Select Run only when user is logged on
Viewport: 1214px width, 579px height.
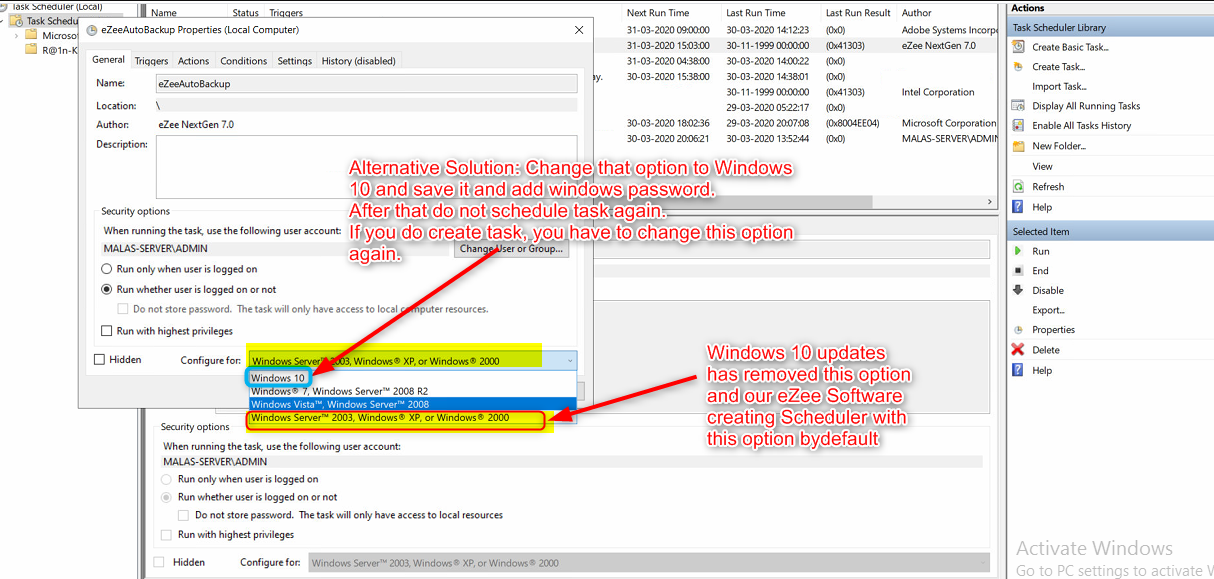click(x=107, y=269)
